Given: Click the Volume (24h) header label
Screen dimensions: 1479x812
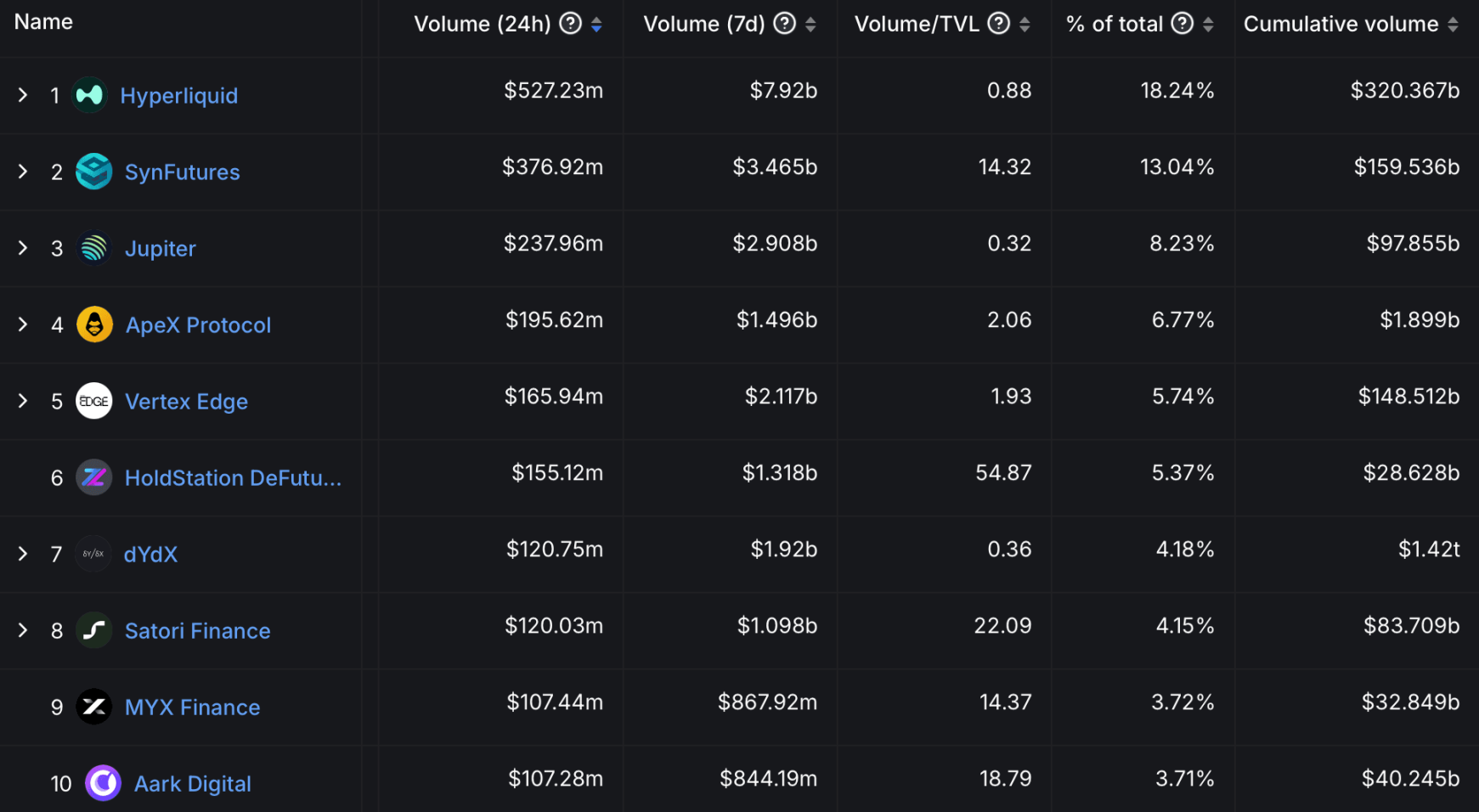Looking at the screenshot, I should point(483,24).
